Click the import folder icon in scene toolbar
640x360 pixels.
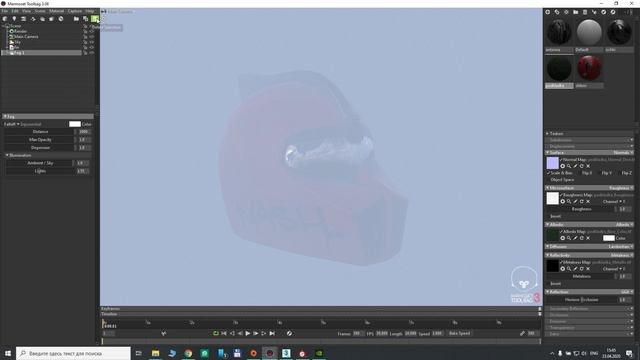coord(76,19)
